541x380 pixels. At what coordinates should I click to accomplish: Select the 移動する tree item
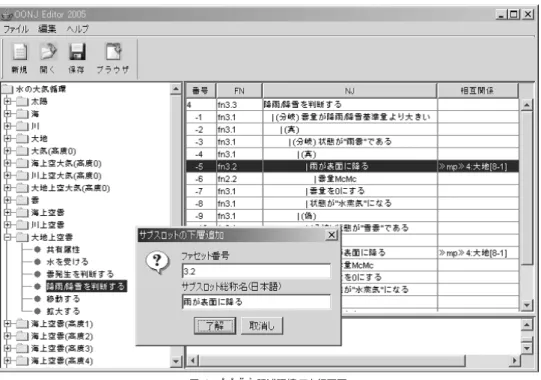click(63, 299)
